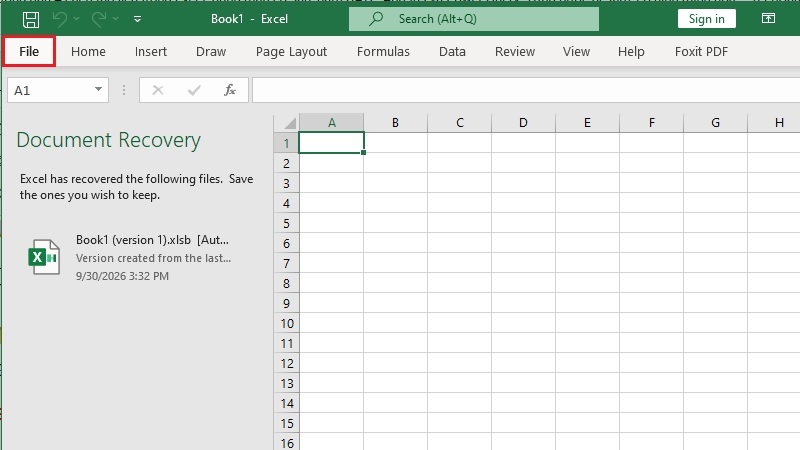Viewport: 800px width, 450px height.
Task: Select row 10 header
Action: tap(286, 323)
